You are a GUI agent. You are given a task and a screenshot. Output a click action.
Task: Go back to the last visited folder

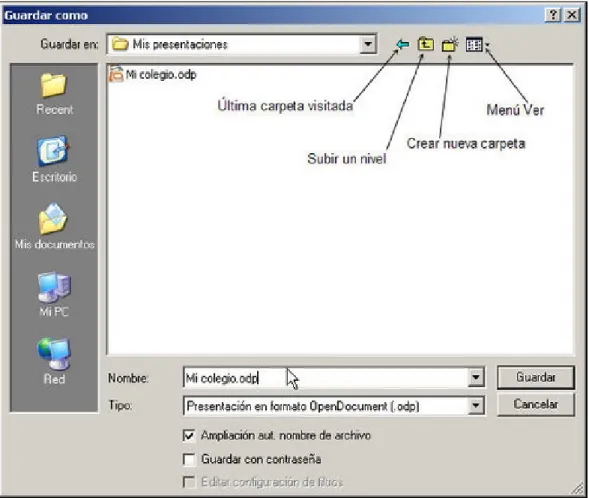tap(403, 45)
